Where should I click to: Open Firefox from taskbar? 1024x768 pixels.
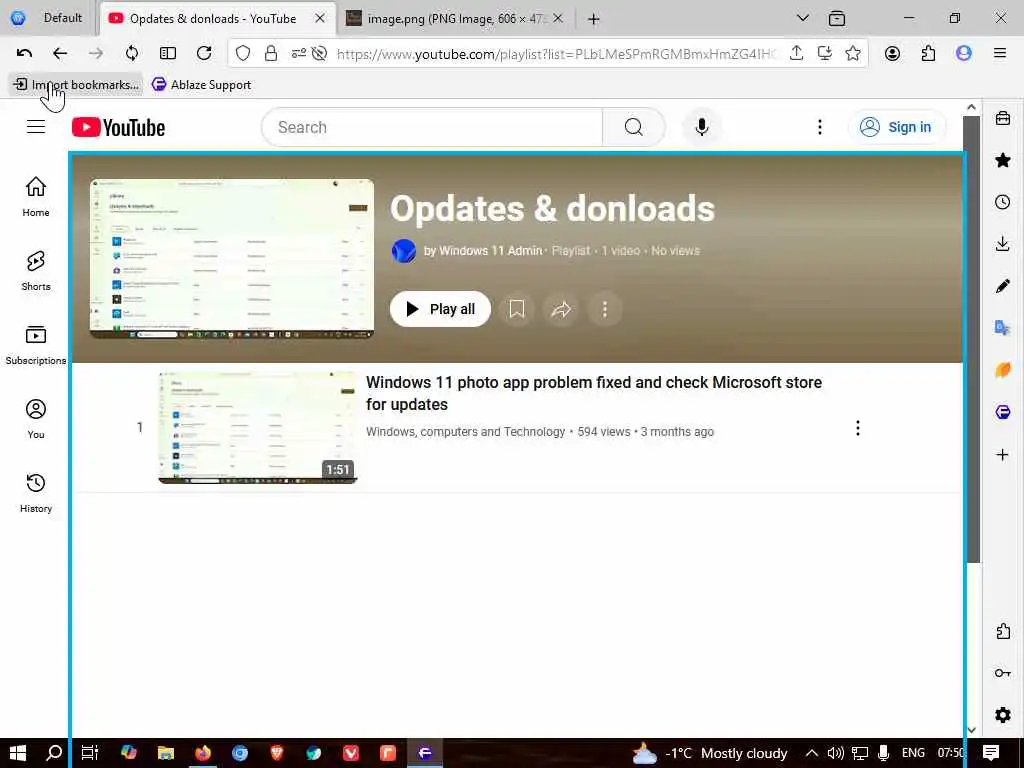click(203, 753)
